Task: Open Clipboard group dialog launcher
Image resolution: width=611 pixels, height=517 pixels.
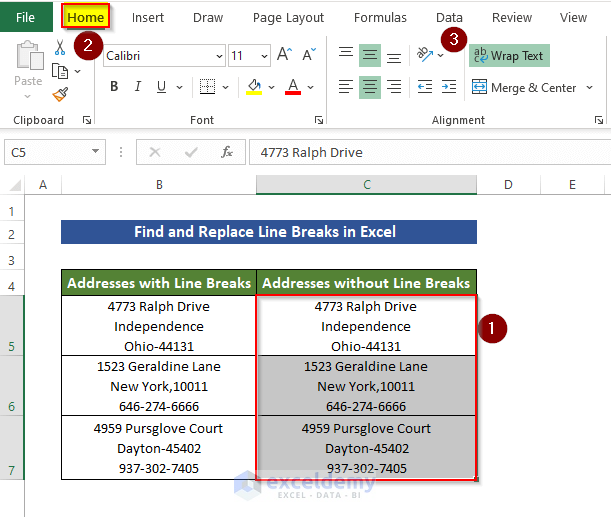Action: [87, 120]
